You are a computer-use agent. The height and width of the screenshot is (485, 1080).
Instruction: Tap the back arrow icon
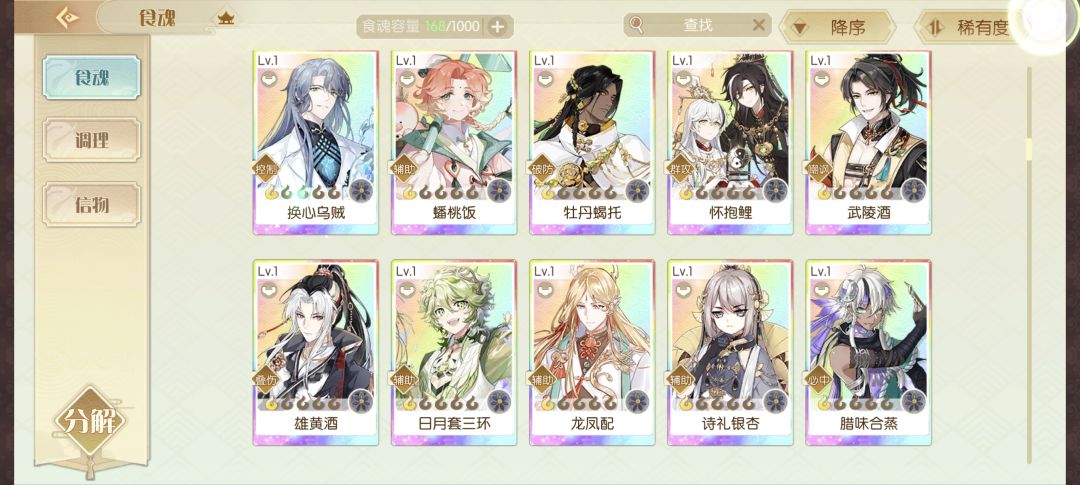pyautogui.click(x=67, y=18)
